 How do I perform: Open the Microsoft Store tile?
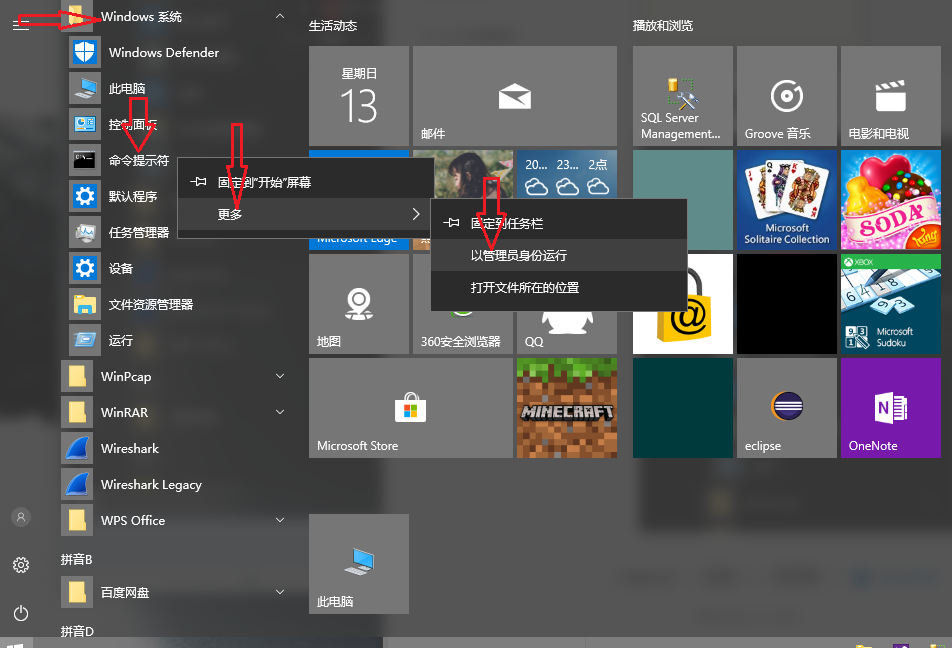point(410,408)
